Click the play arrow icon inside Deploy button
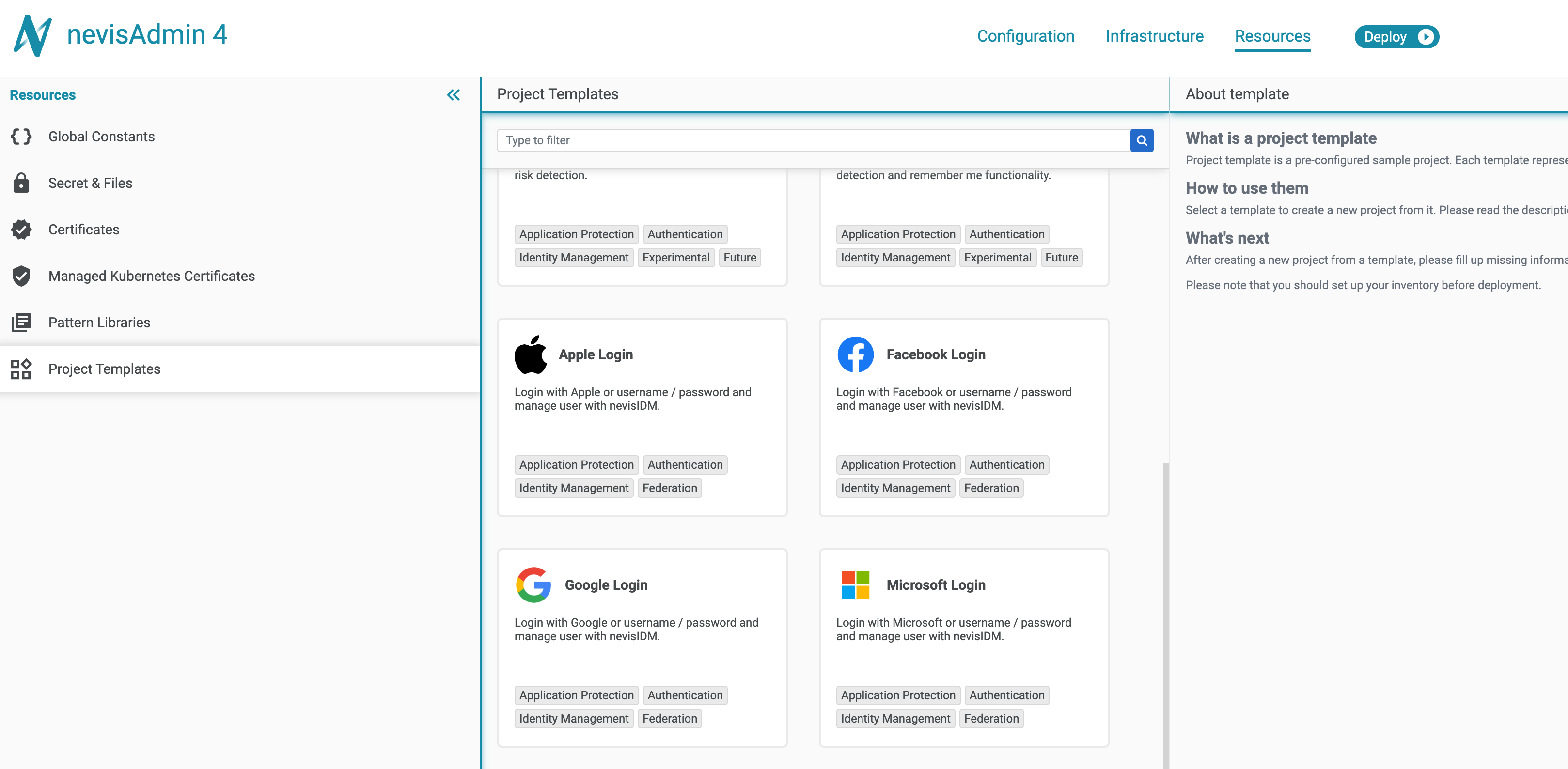 point(1425,36)
